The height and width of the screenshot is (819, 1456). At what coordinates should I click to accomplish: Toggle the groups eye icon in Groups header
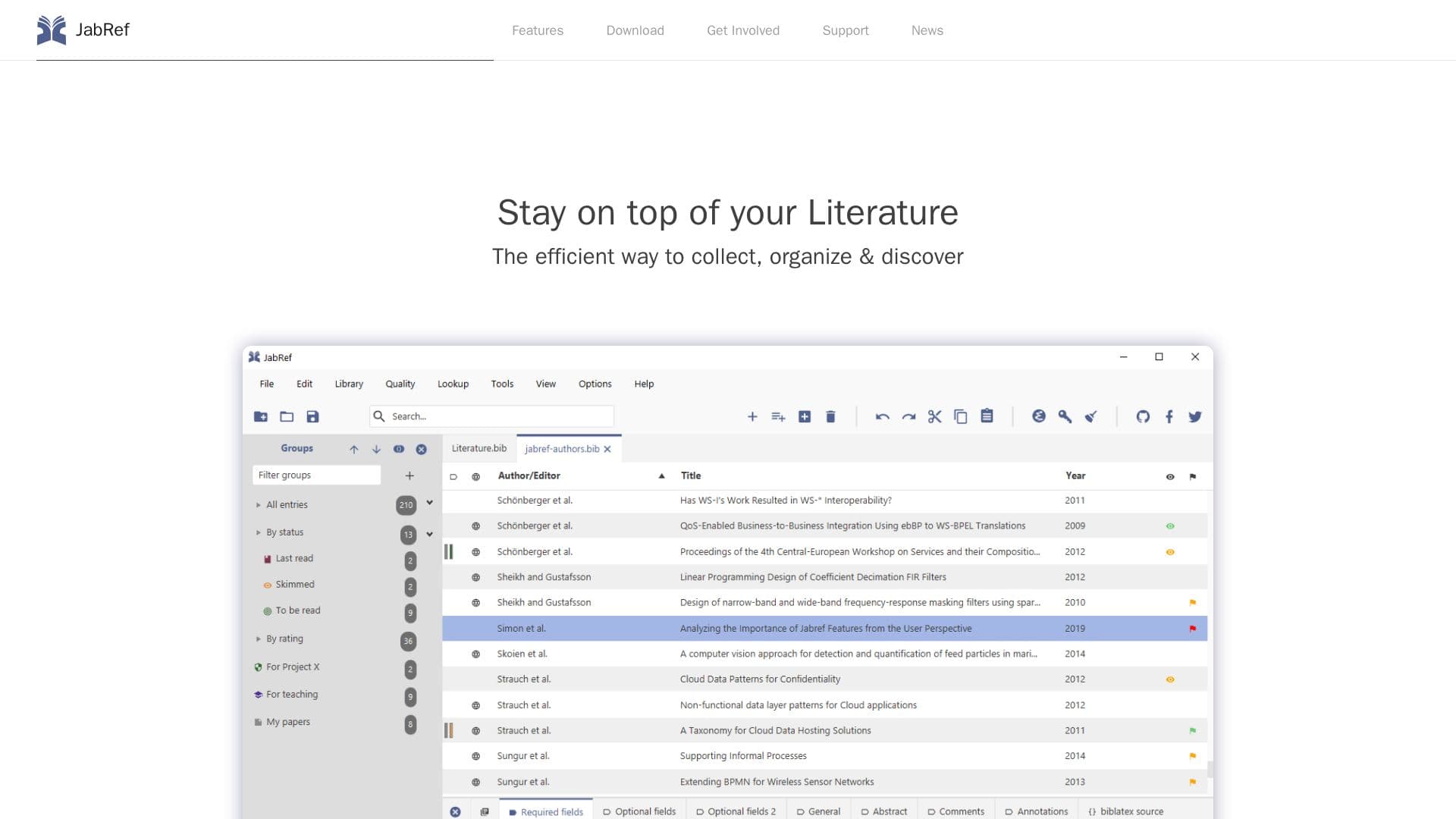[x=399, y=449]
